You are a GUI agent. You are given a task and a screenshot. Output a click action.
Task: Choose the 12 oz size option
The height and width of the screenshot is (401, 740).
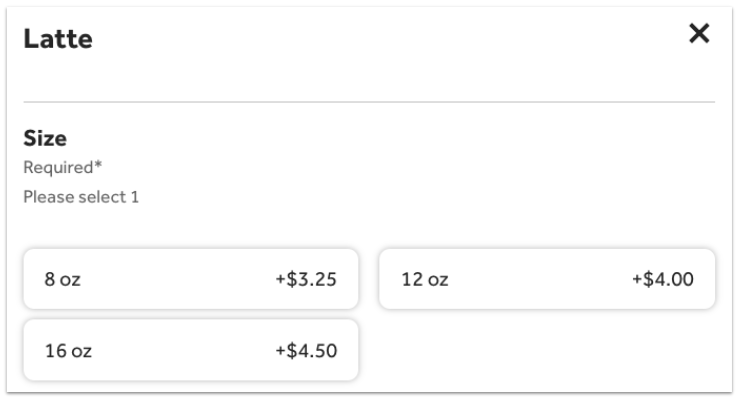546,279
